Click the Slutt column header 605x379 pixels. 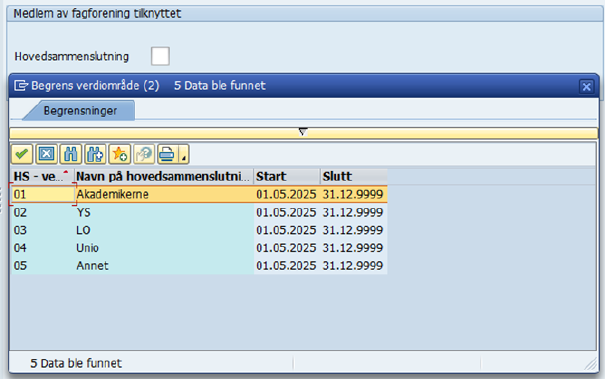[x=354, y=176]
